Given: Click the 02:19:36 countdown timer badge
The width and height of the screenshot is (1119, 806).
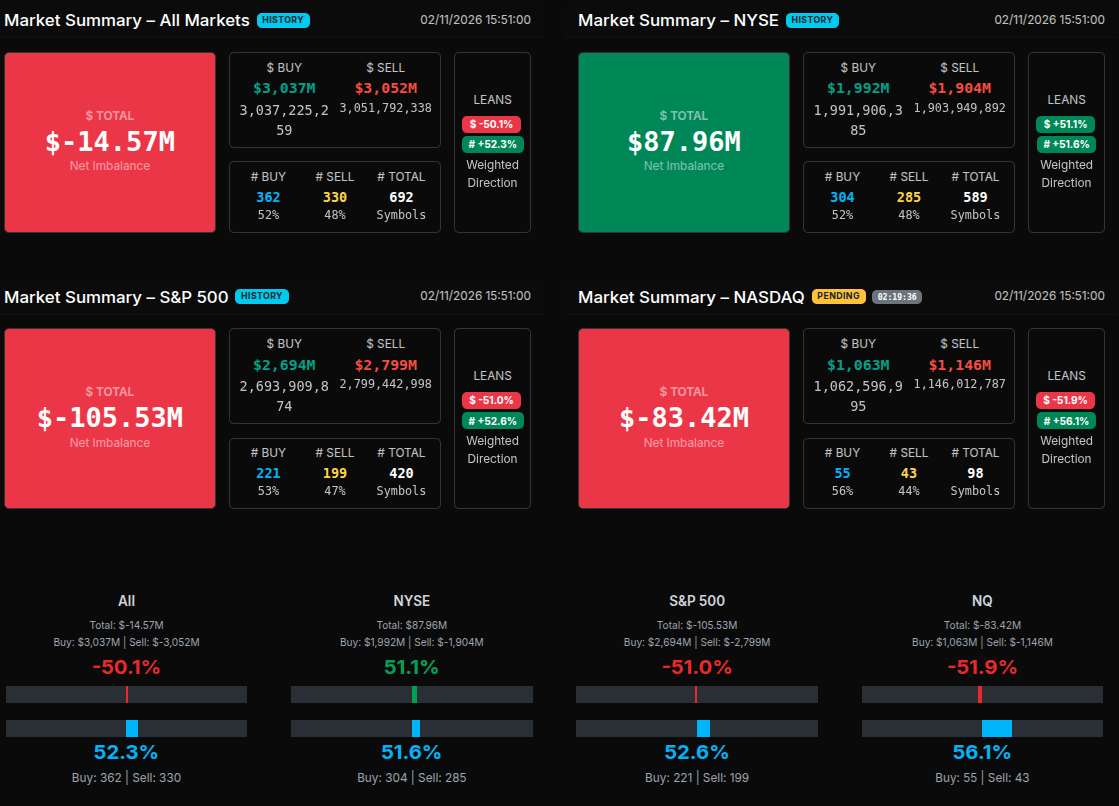Looking at the screenshot, I should click(897, 296).
